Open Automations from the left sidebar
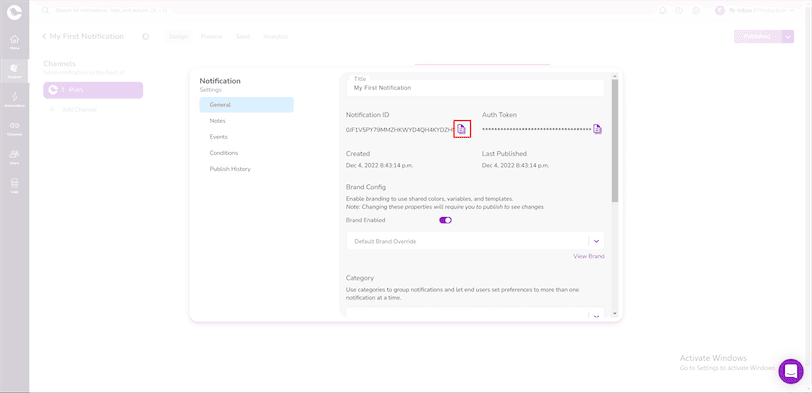 14,99
